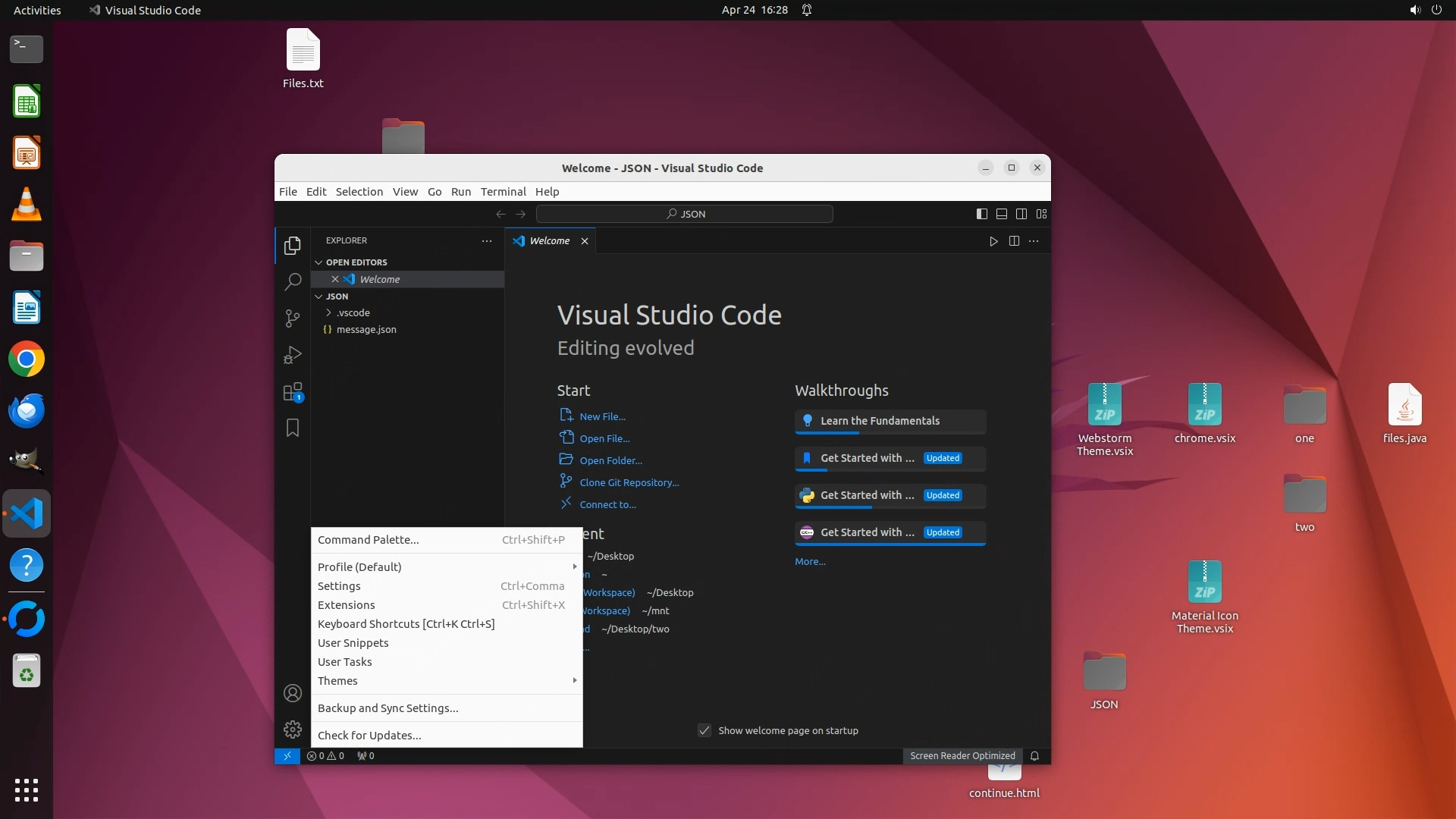Open the Search view in activity bar
Viewport: 1456px width, 819px height.
tap(292, 282)
